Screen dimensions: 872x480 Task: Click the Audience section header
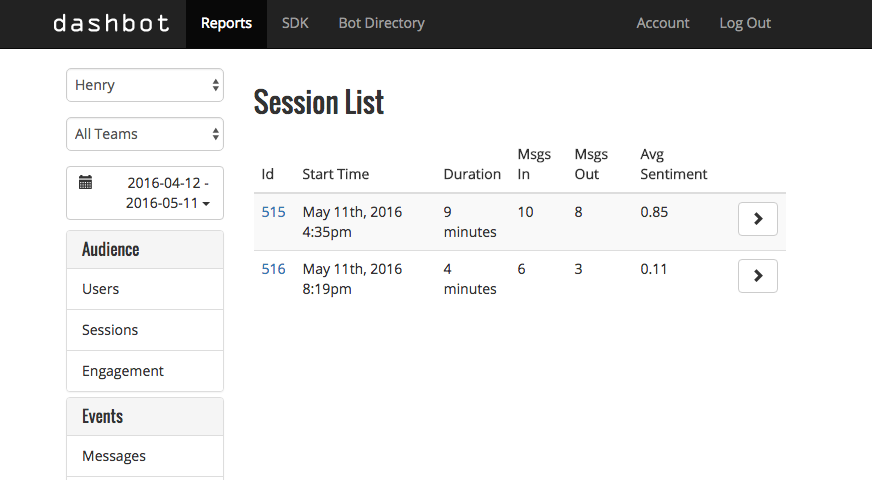tap(111, 250)
